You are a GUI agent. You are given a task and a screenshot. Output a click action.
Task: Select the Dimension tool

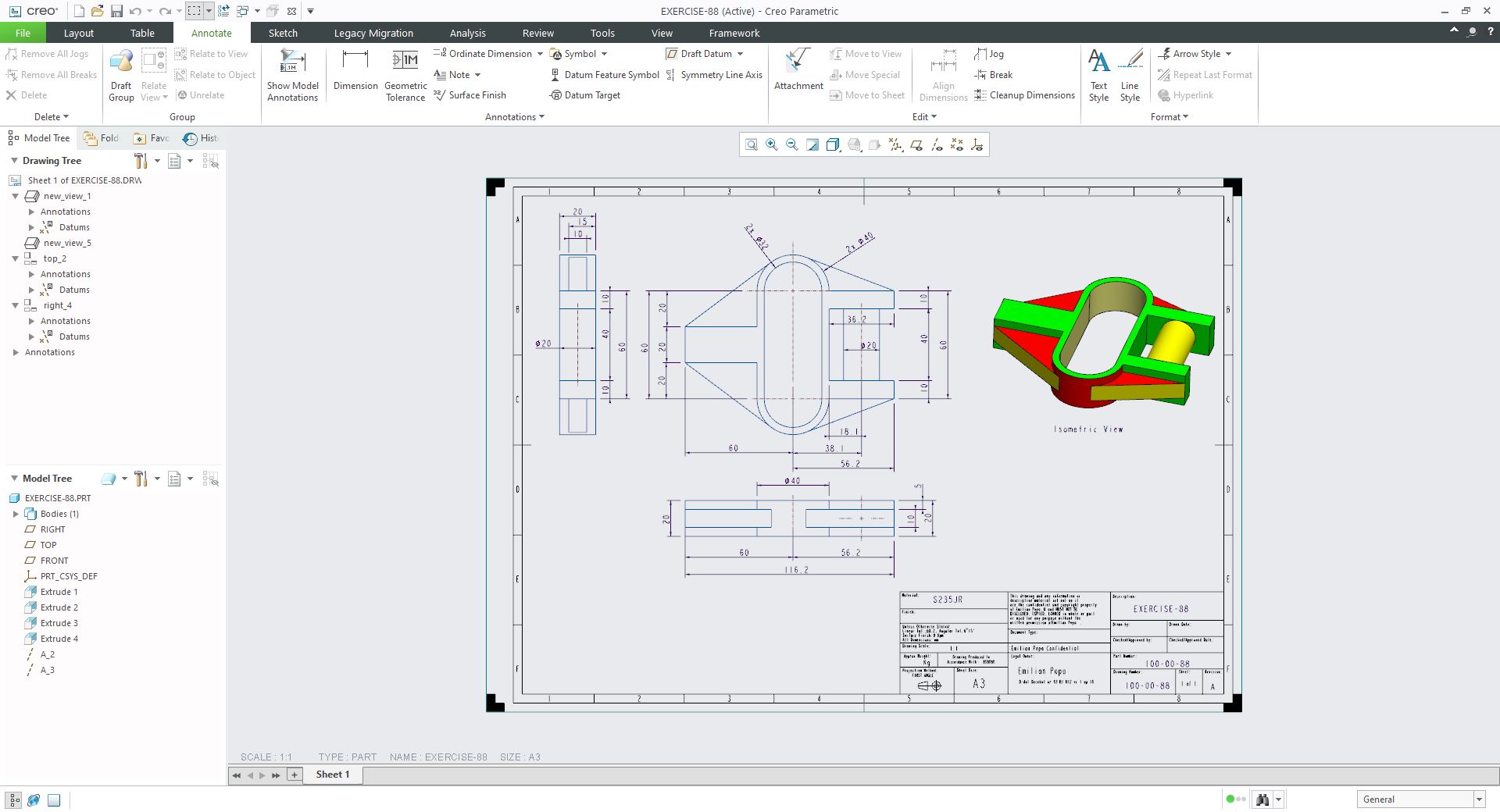(355, 70)
